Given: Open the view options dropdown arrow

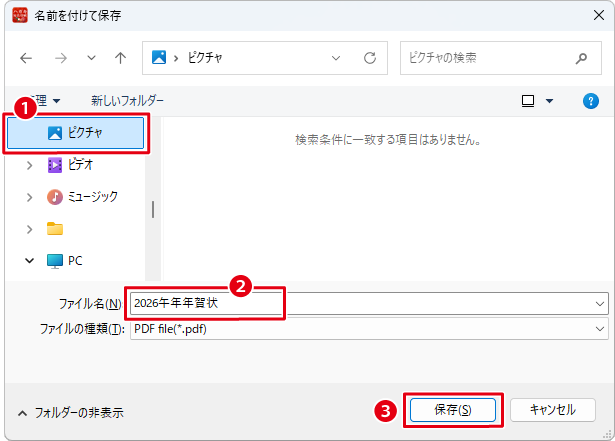Looking at the screenshot, I should tap(549, 101).
